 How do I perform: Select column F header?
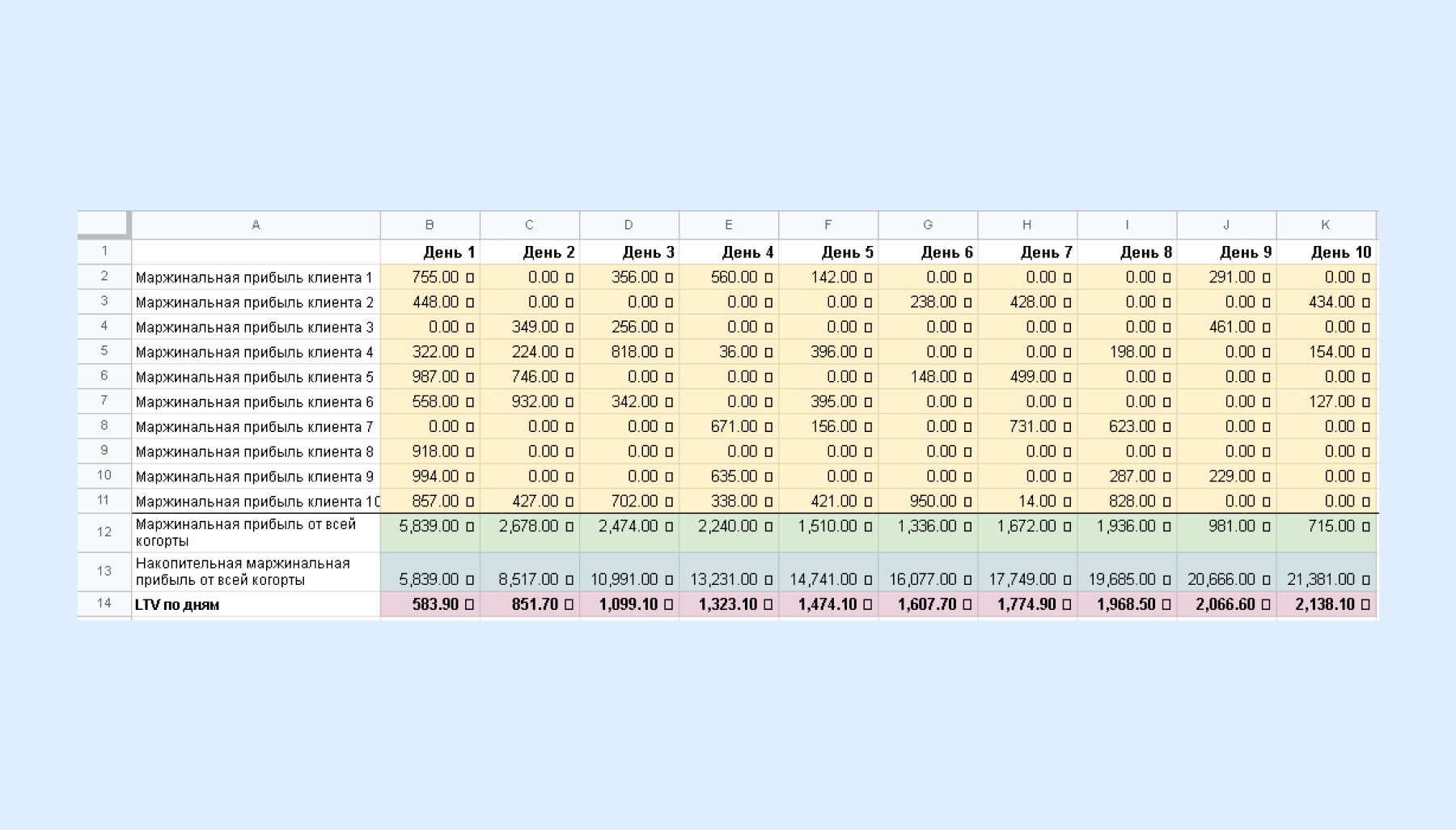pyautogui.click(x=828, y=225)
